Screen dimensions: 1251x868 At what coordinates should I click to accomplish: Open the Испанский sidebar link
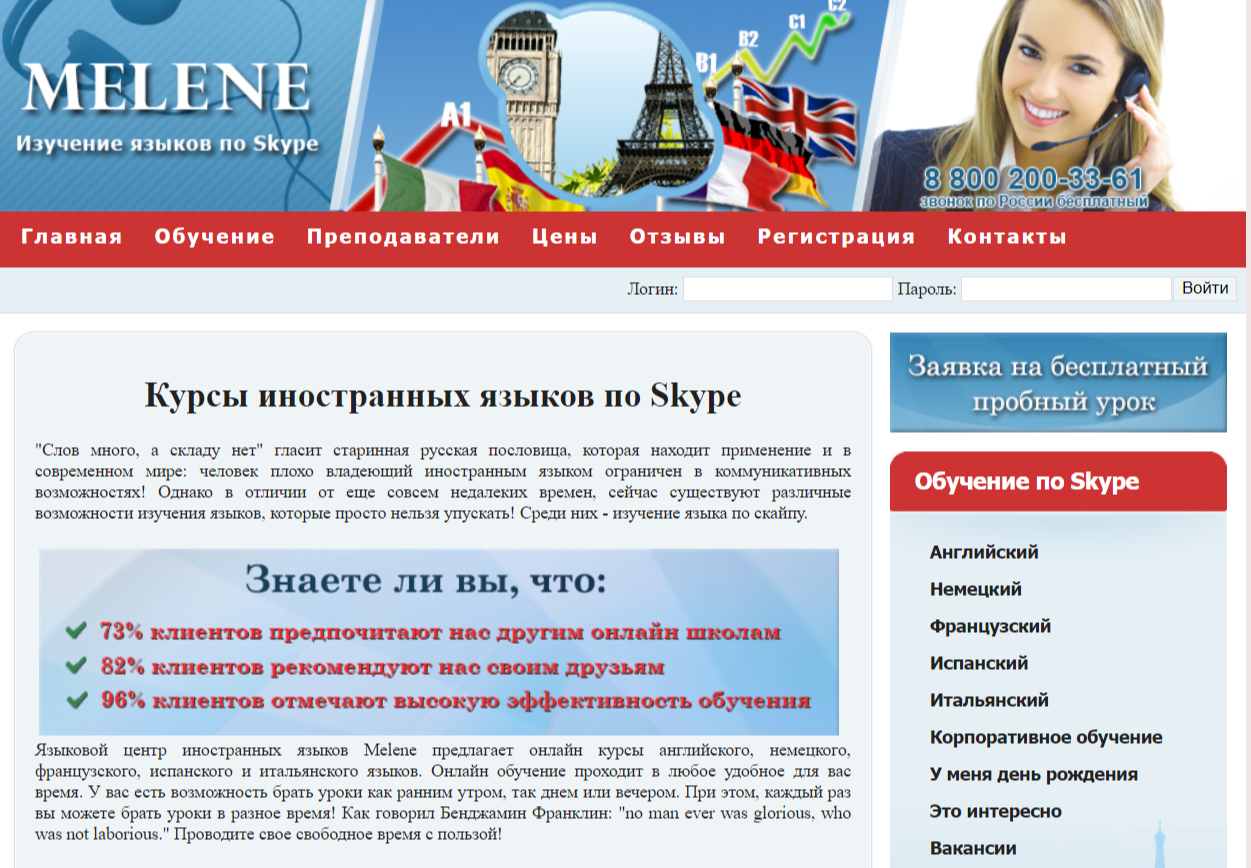[979, 663]
